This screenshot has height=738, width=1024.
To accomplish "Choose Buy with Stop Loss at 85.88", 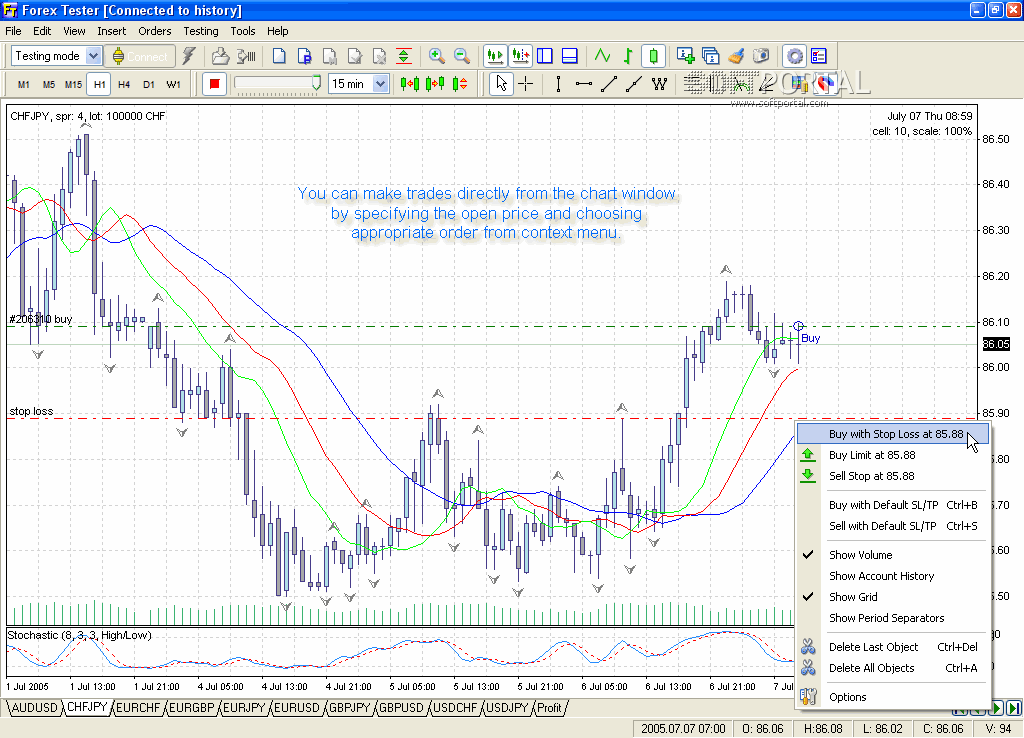I will coord(893,434).
